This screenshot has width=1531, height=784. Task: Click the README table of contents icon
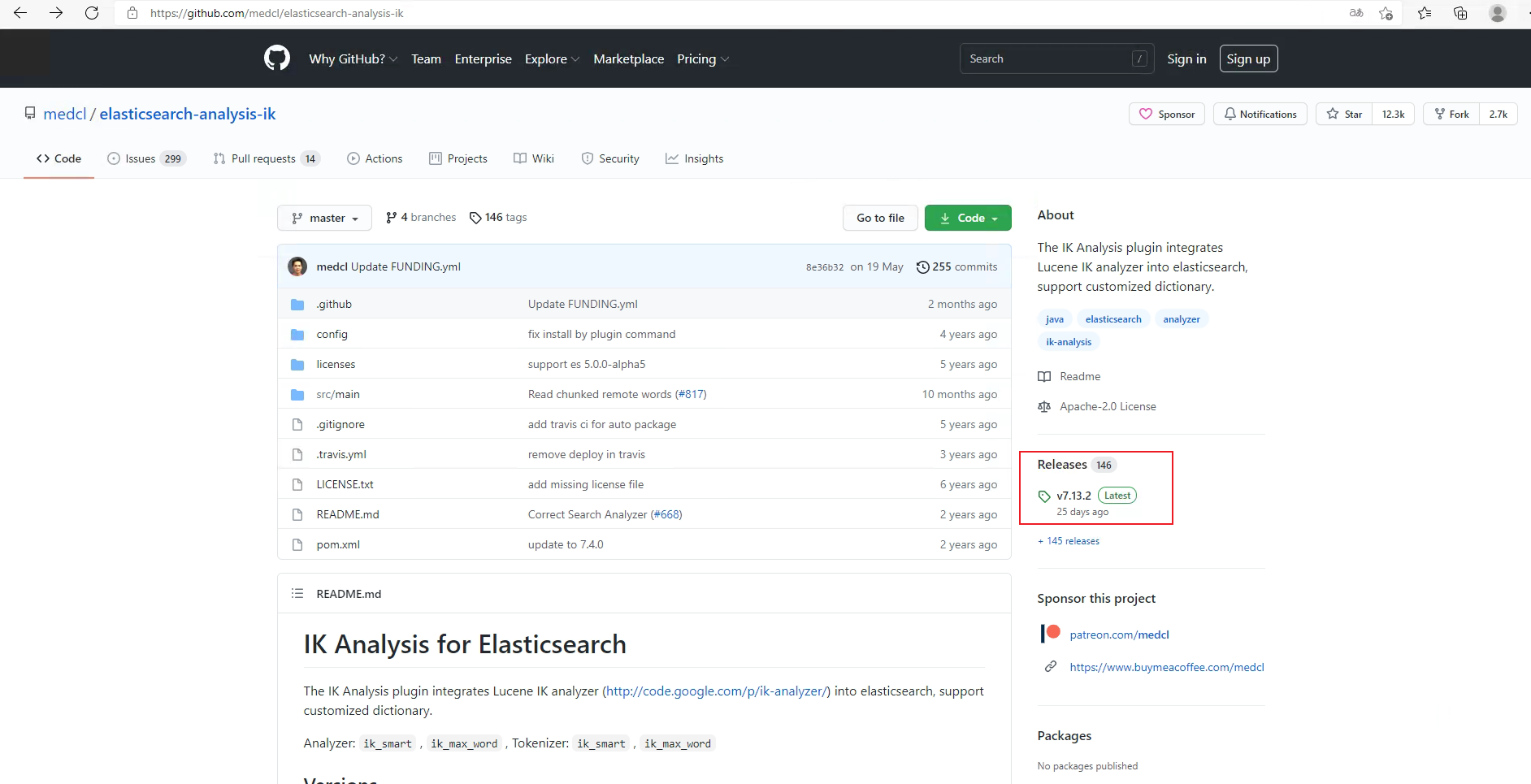[x=297, y=594]
